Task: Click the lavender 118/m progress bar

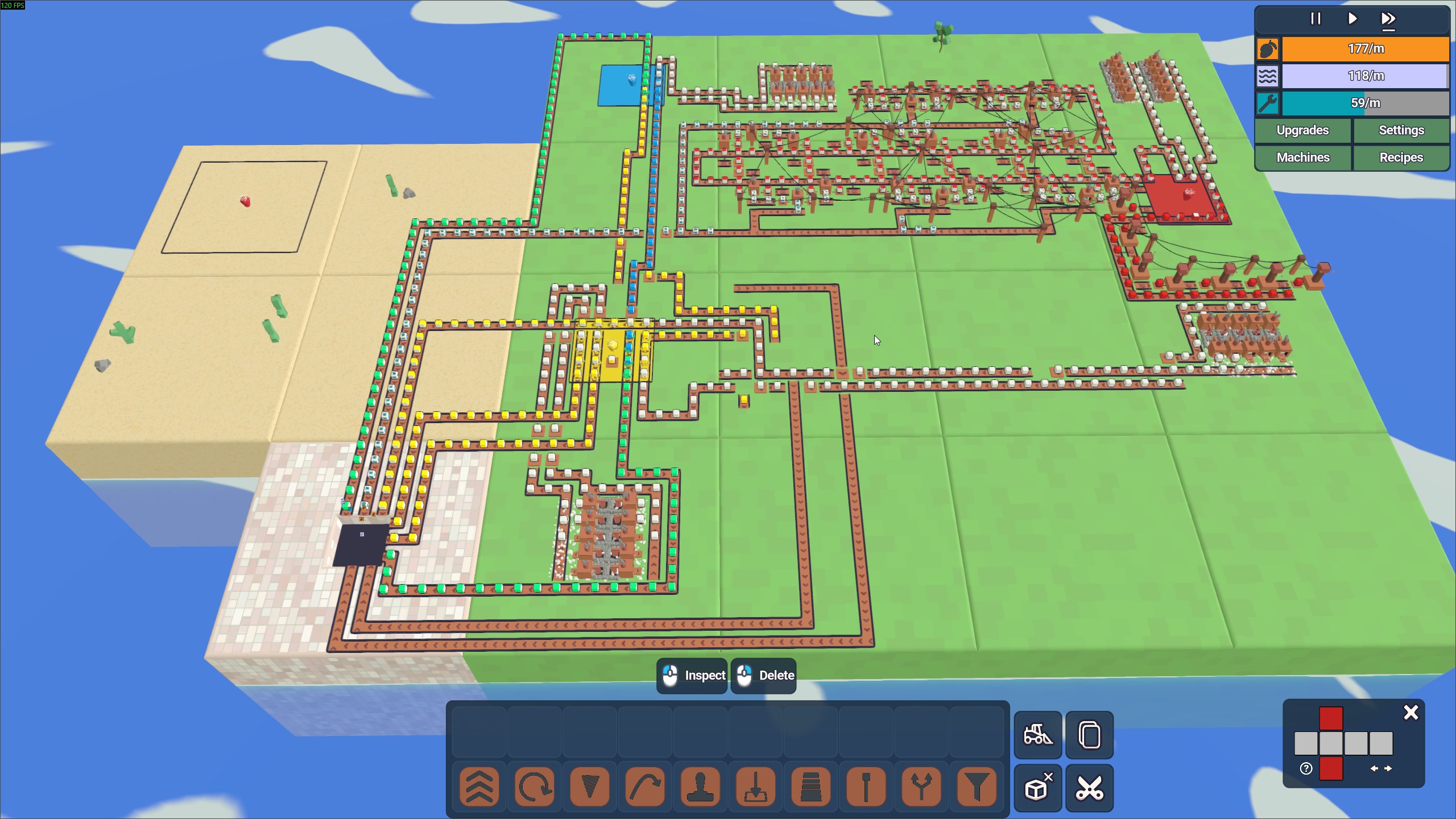Action: click(x=1366, y=76)
